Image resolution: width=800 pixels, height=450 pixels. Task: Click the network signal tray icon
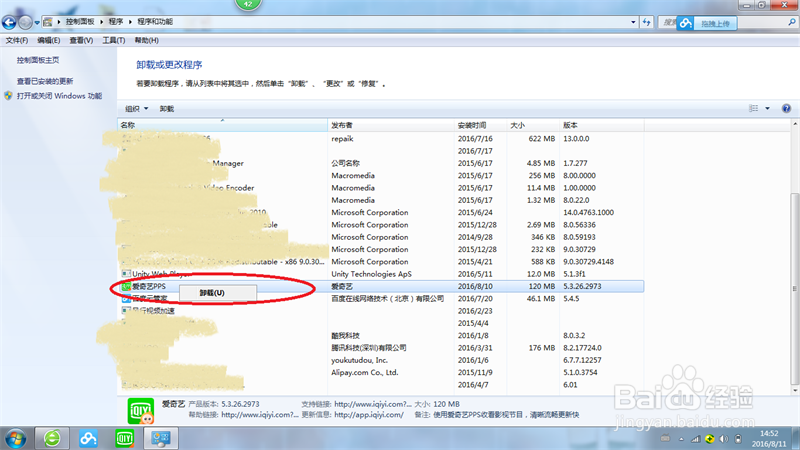(x=695, y=439)
